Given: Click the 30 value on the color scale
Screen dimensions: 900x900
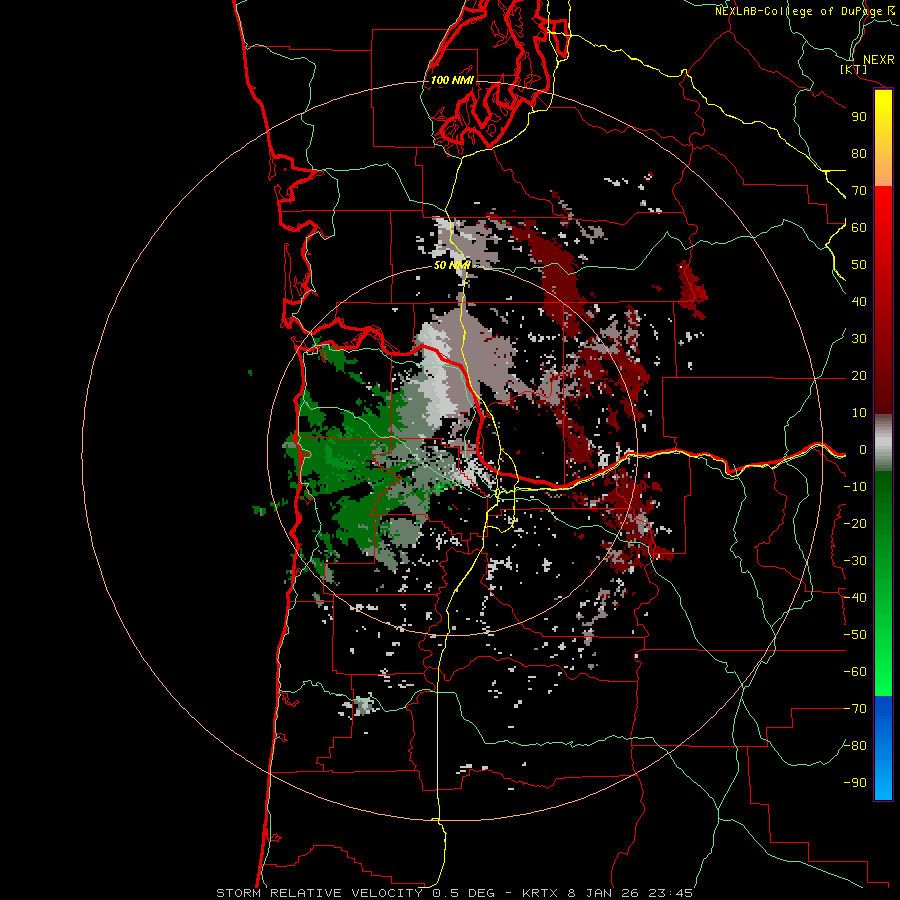Looking at the screenshot, I should (859, 339).
